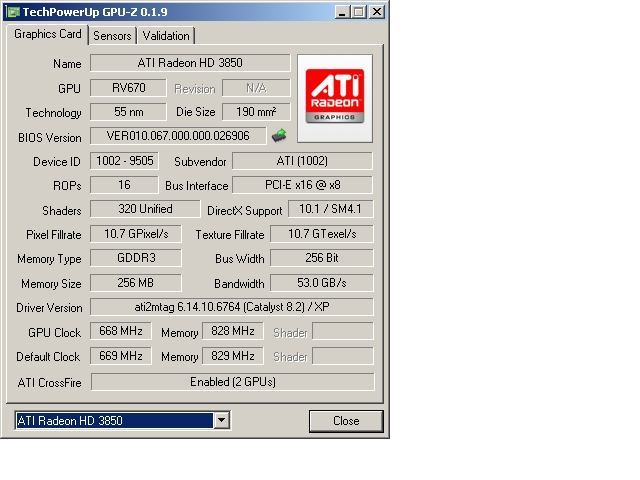The width and height of the screenshot is (640, 480).
Task: Click the ROPs value 16
Action: click(124, 185)
